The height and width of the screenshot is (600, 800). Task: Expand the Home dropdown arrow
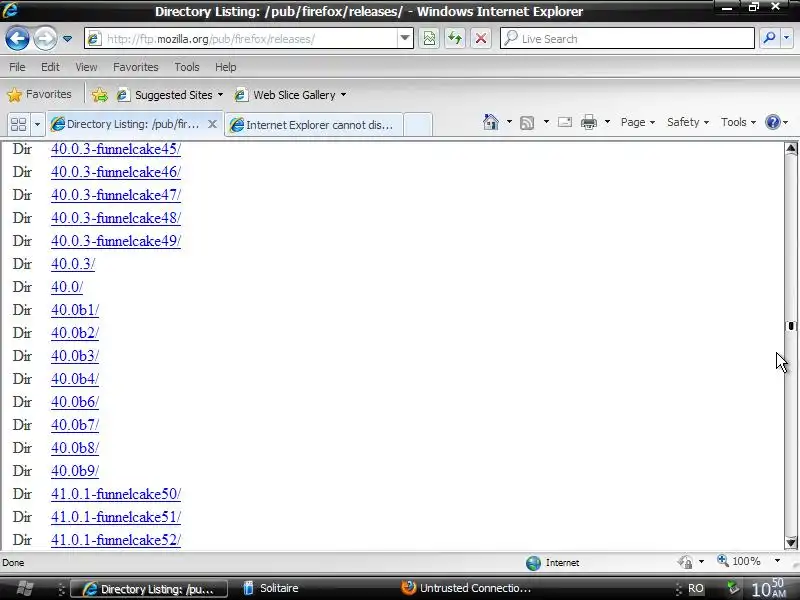[x=509, y=122]
